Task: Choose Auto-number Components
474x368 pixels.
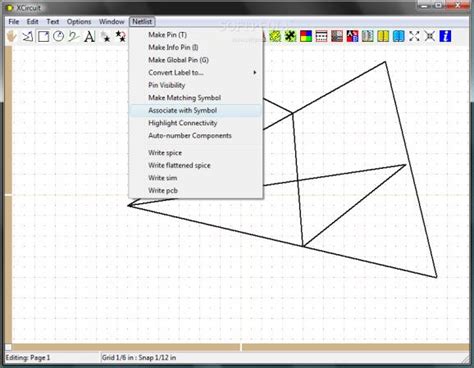Action: pos(196,136)
